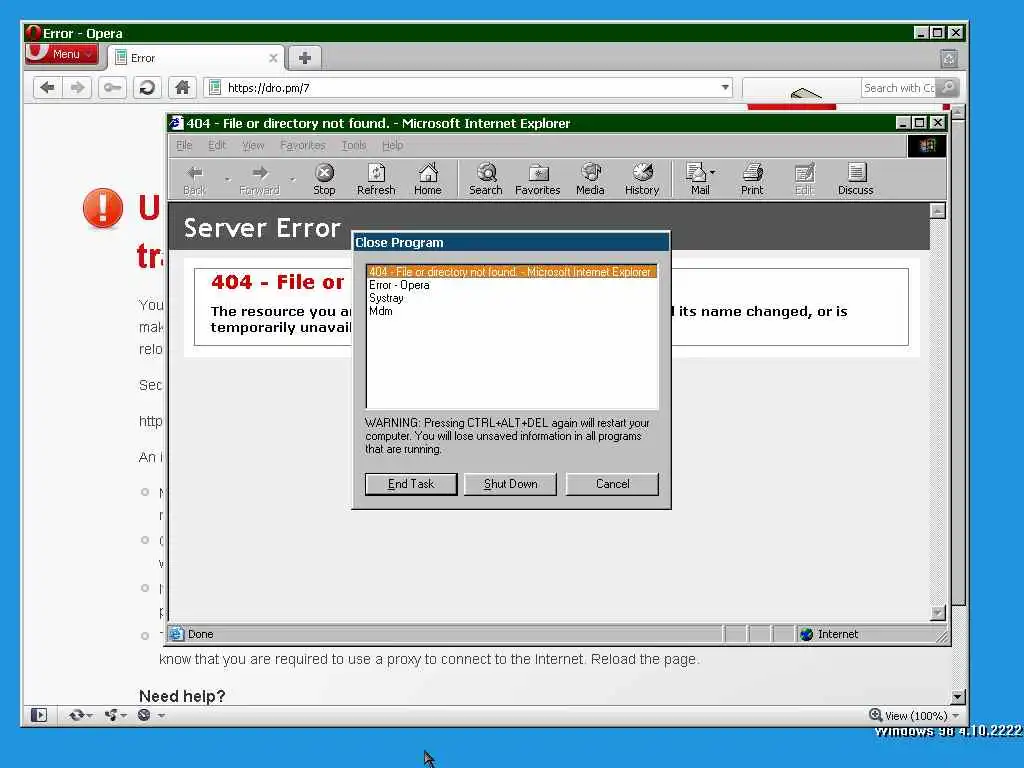Toggle Opera's panel button in status bar
The height and width of the screenshot is (768, 1024).
pos(39,715)
